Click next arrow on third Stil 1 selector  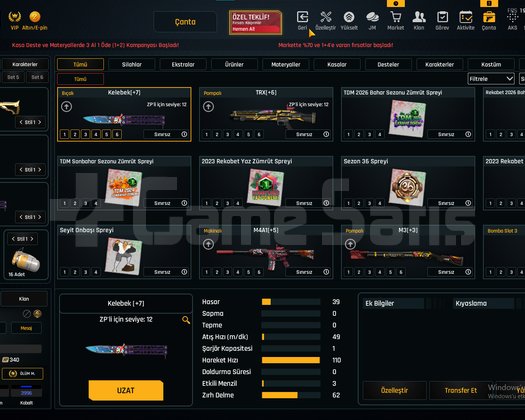click(40, 217)
